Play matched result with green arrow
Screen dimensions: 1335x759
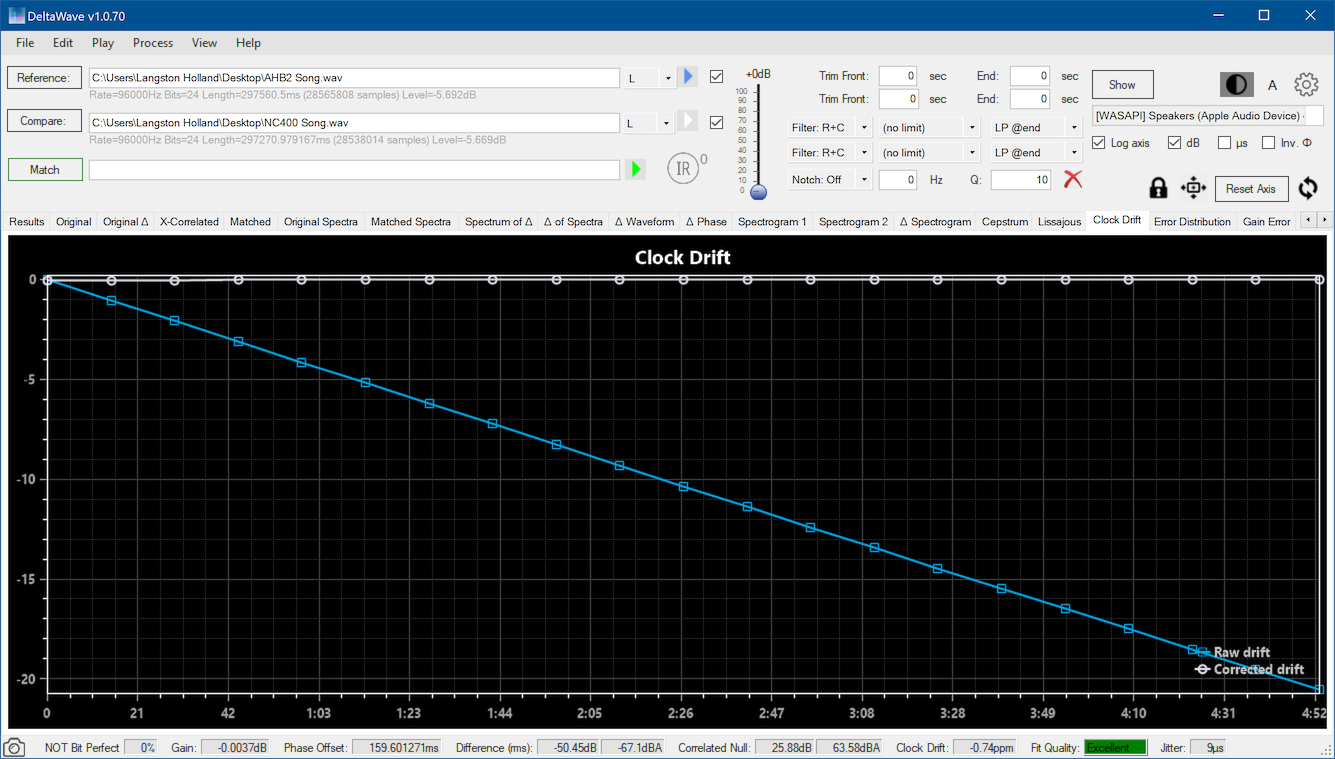(x=635, y=169)
